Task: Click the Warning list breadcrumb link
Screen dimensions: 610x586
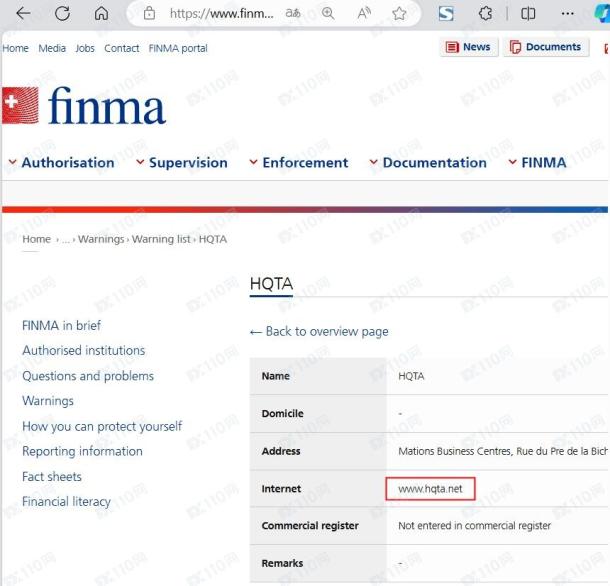Action: (x=161, y=239)
